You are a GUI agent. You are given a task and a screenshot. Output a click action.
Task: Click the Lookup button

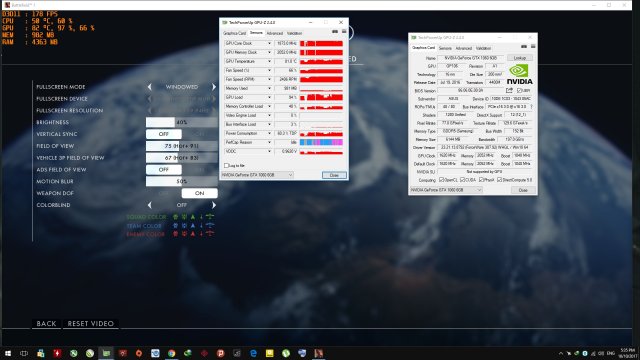(520, 58)
